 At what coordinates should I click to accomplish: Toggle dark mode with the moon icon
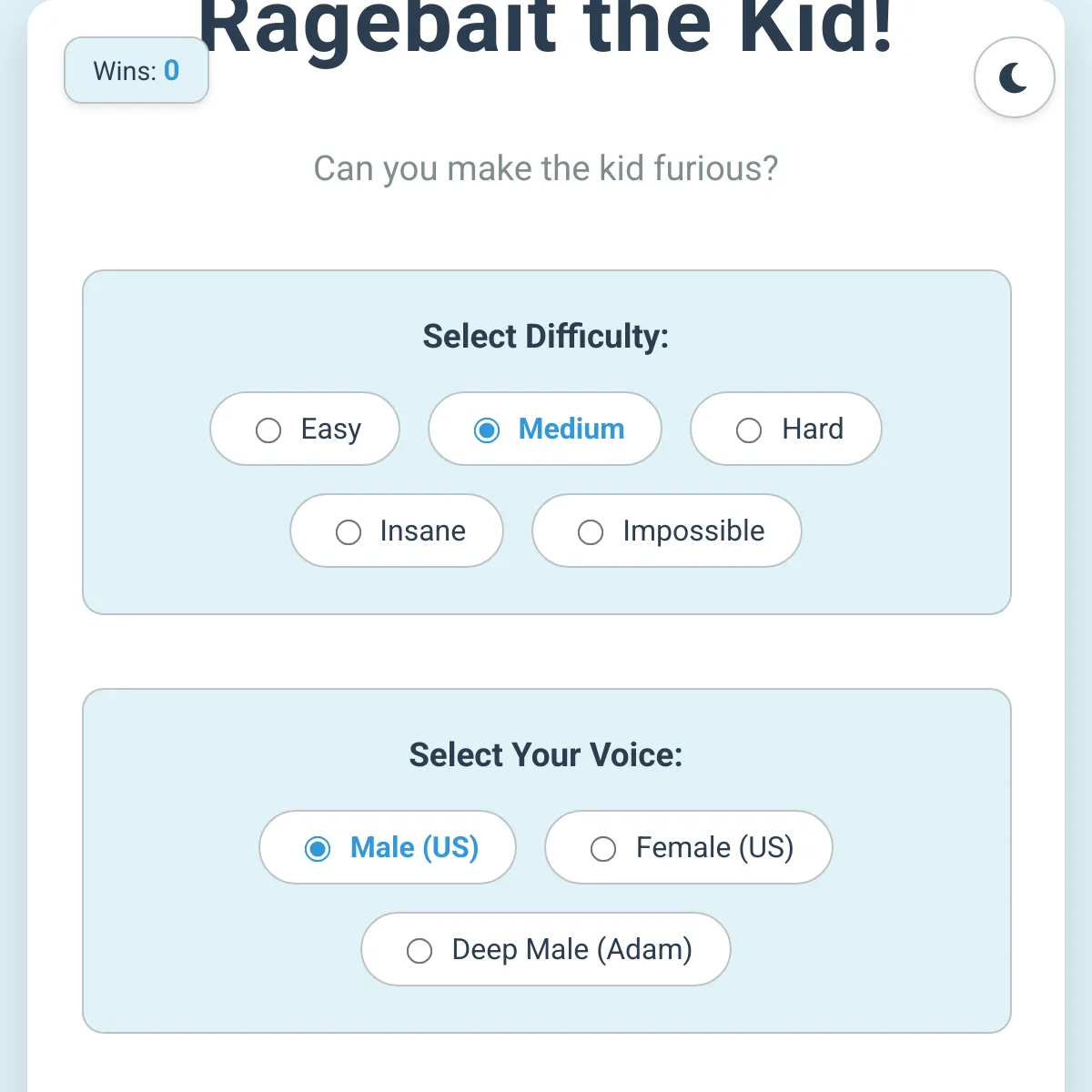click(x=1014, y=77)
